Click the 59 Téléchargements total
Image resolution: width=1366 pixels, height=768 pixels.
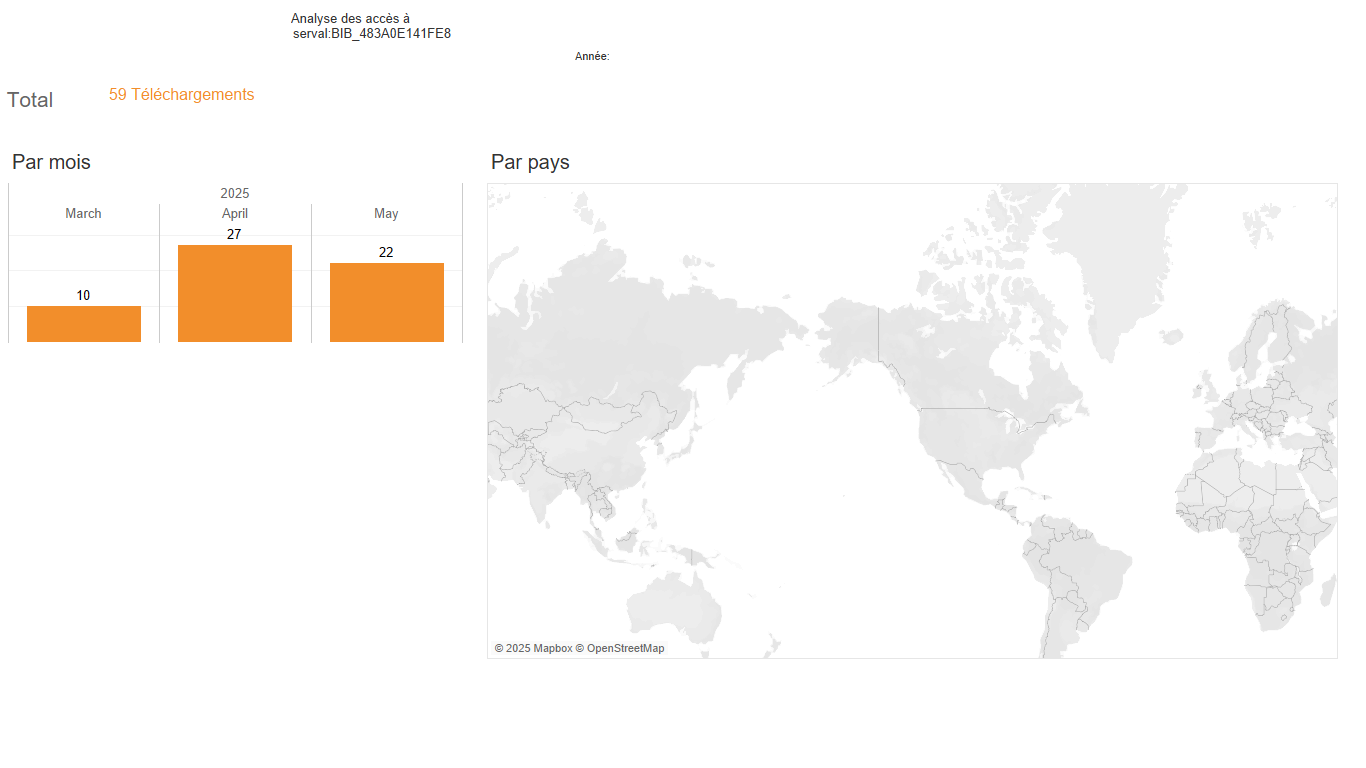pyautogui.click(x=182, y=94)
